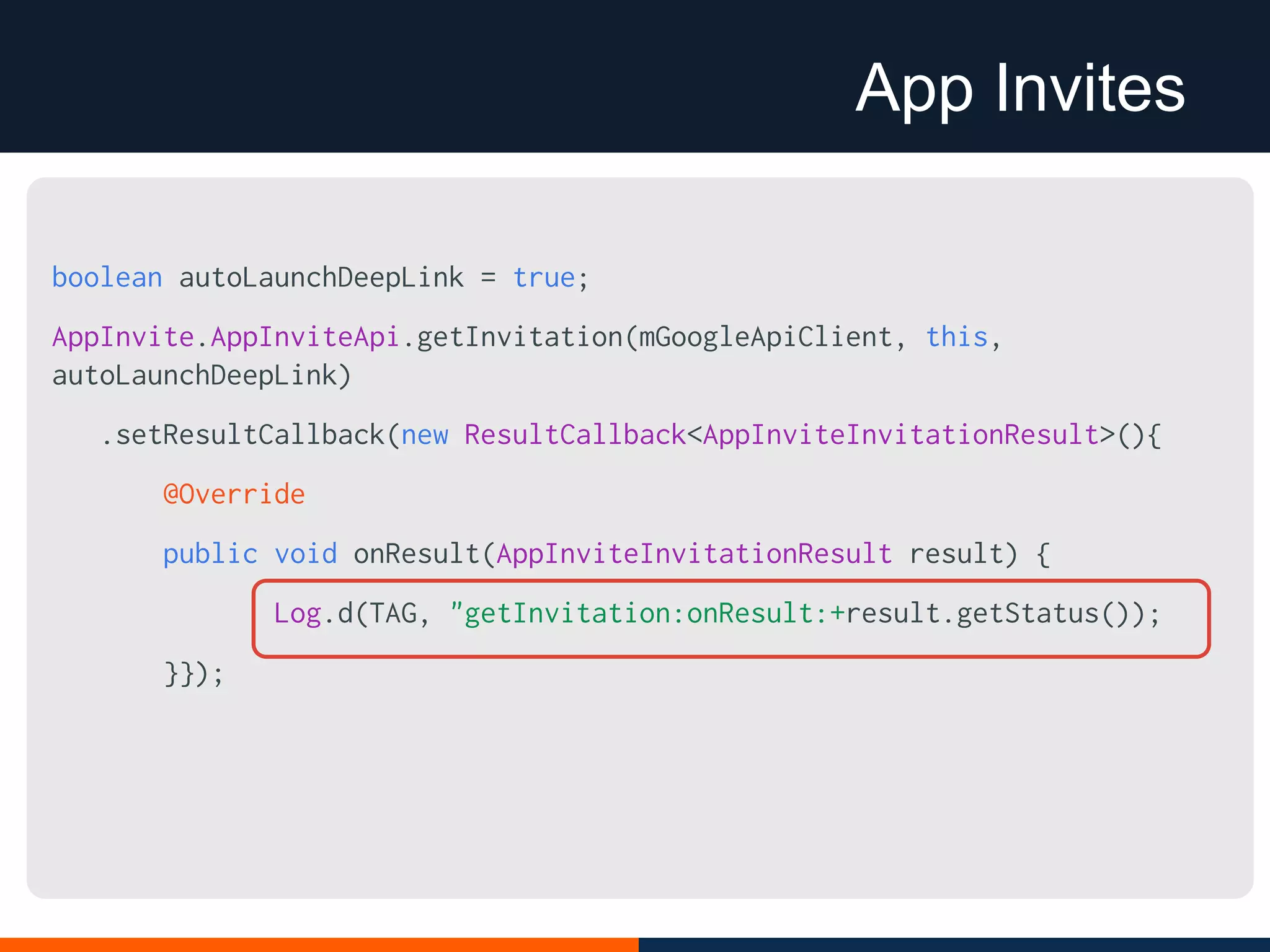Click the '@Override' annotation
This screenshot has height=952, width=1270.
pos(234,494)
